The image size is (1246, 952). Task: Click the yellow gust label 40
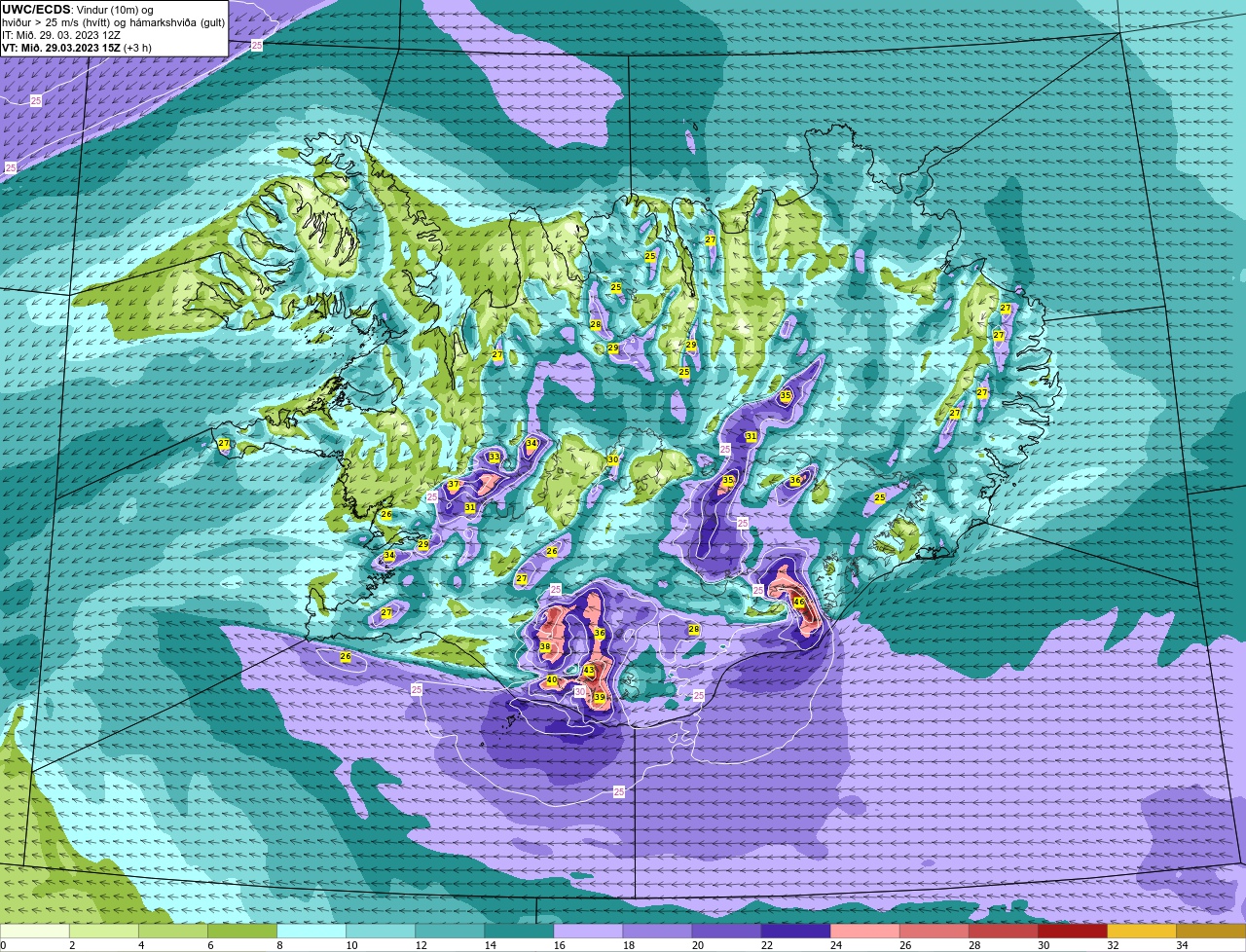pos(551,680)
